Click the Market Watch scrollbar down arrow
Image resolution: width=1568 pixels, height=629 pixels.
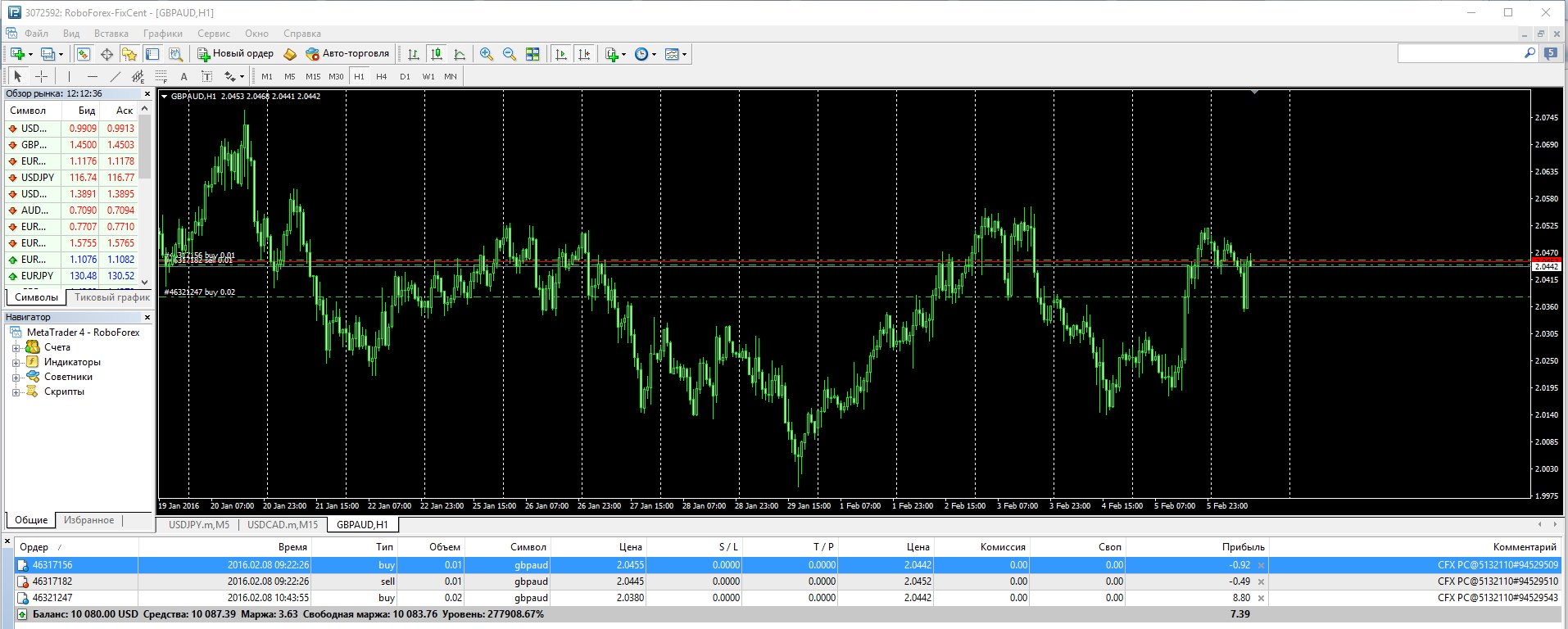coord(145,282)
